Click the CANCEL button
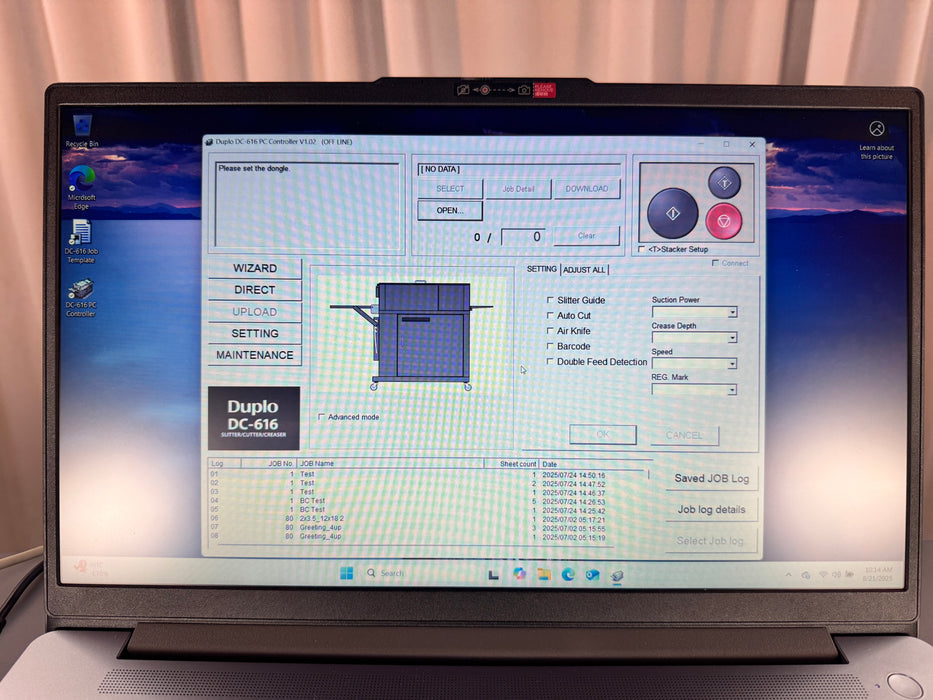933x700 pixels. click(x=684, y=435)
